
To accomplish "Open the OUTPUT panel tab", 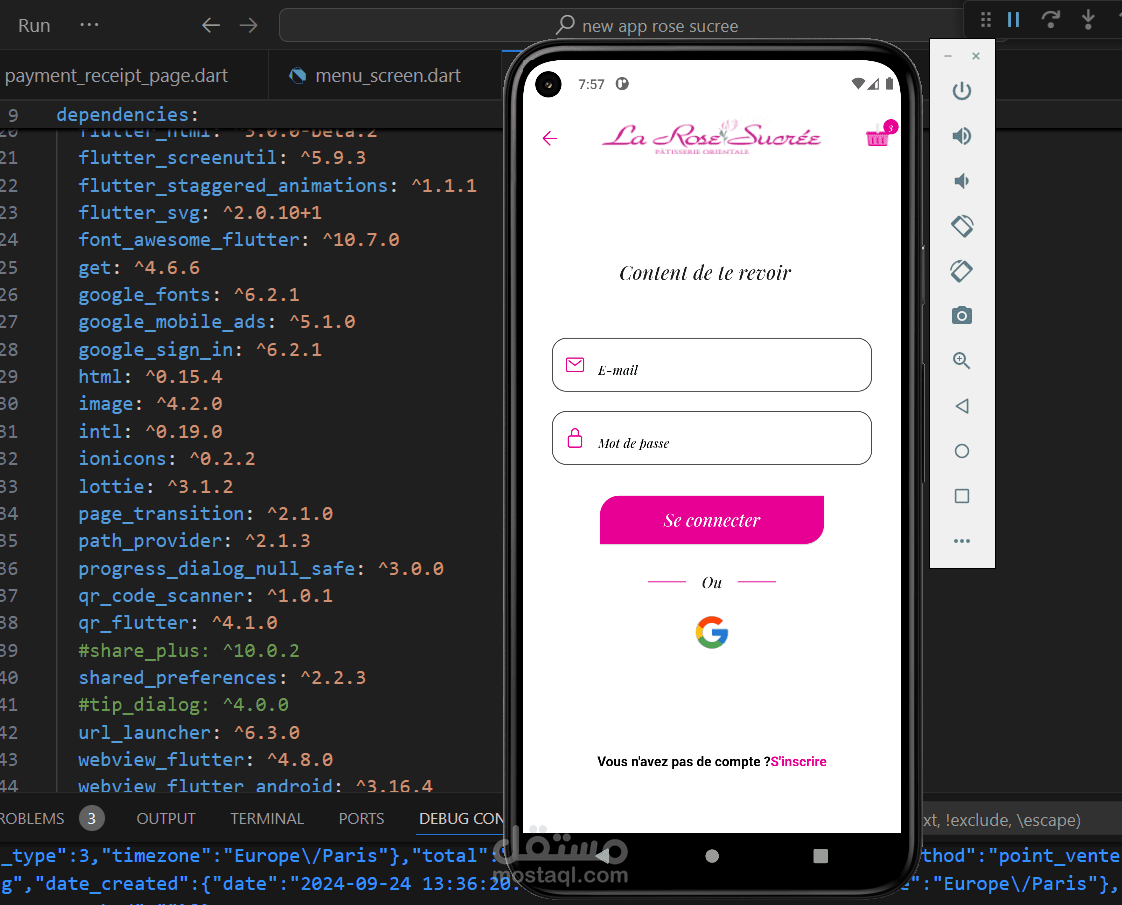I will [166, 818].
